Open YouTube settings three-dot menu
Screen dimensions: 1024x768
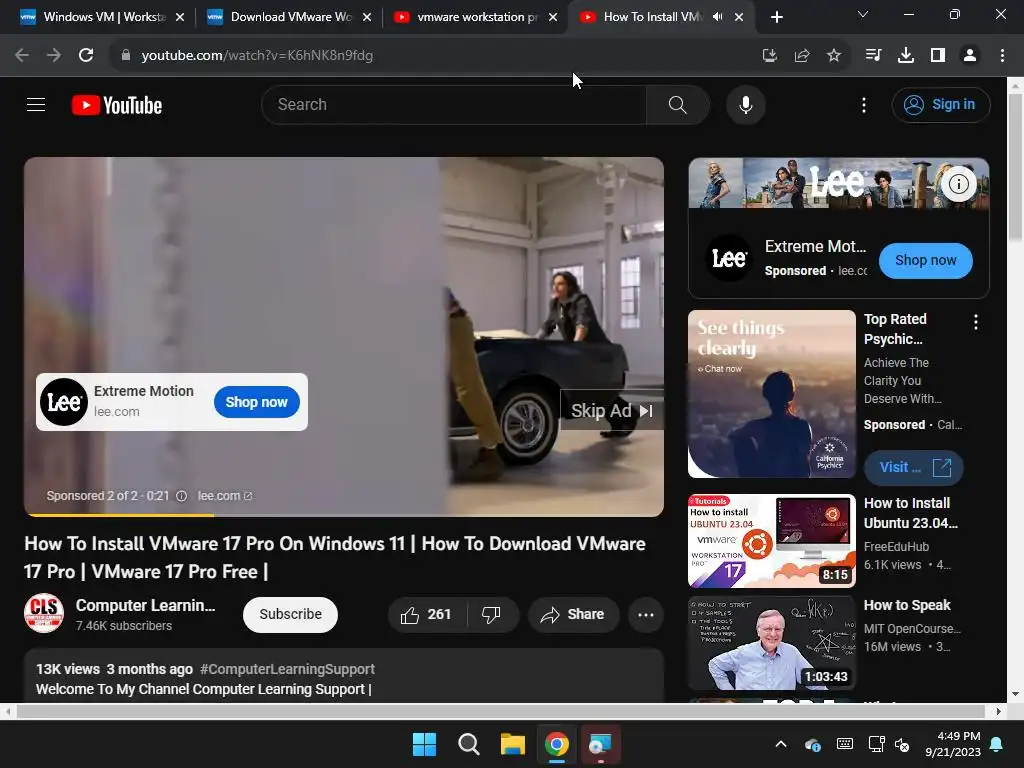click(x=864, y=105)
